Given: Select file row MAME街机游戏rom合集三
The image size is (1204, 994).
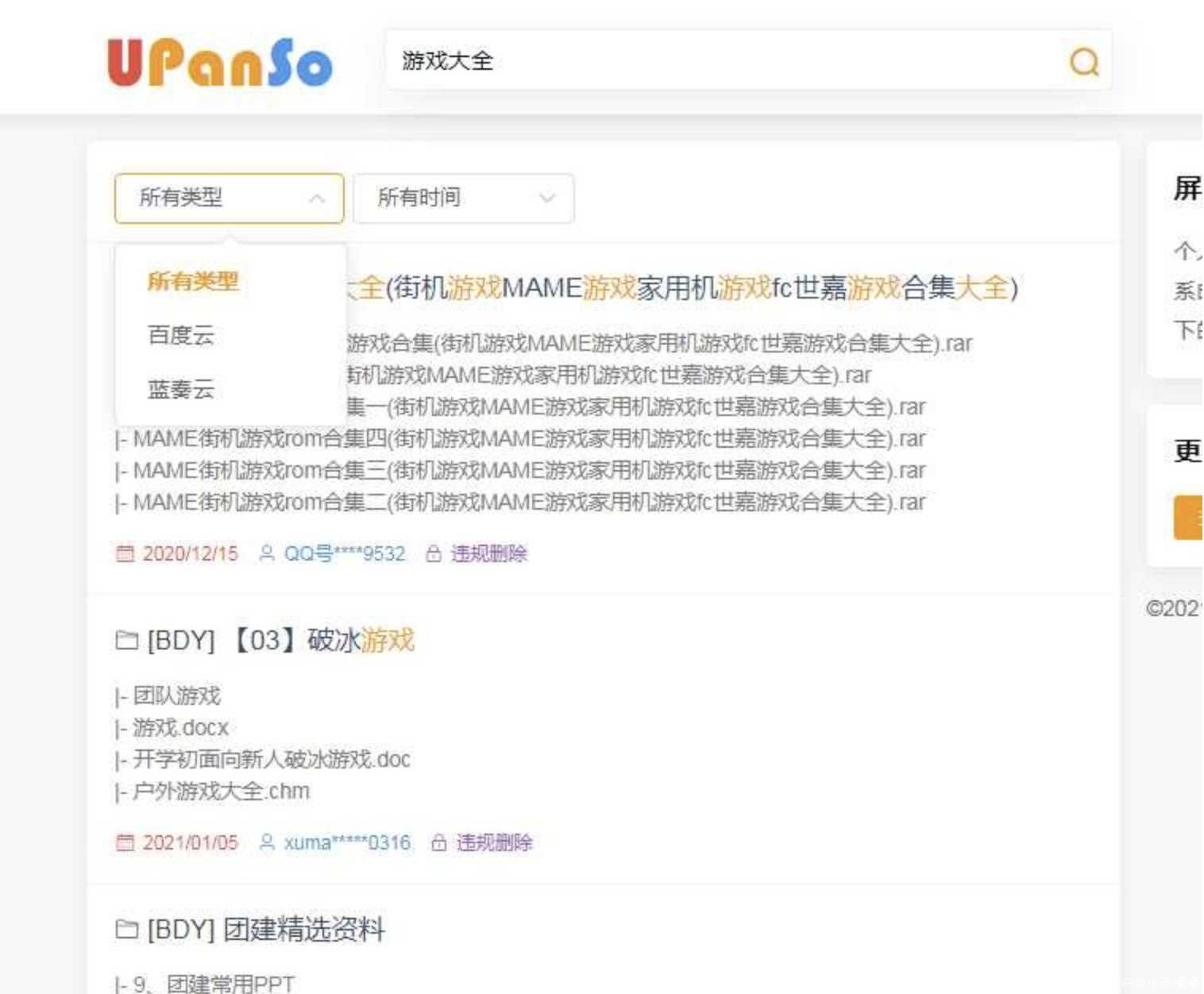Looking at the screenshot, I should coord(520,470).
